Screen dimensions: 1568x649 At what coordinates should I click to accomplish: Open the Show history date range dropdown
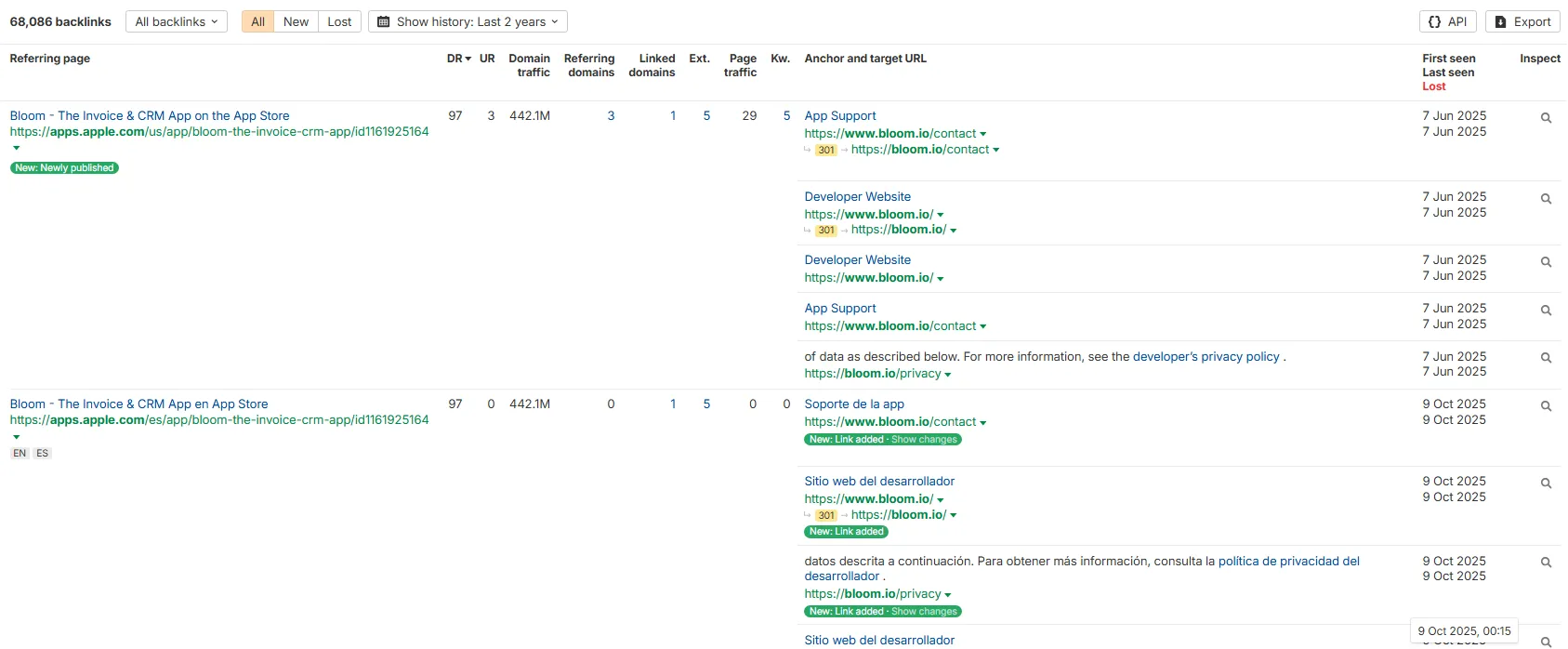pyautogui.click(x=468, y=21)
